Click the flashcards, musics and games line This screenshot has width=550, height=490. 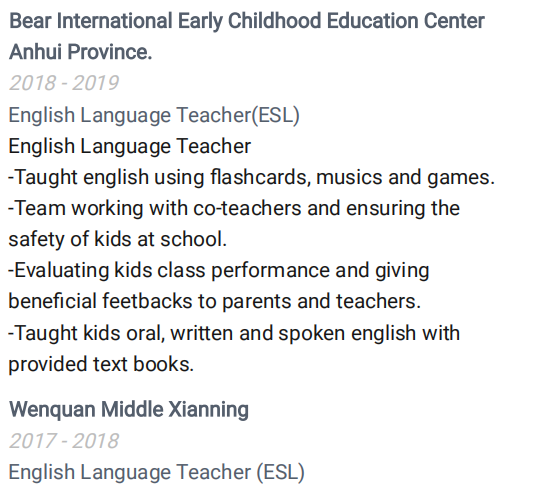pos(251,177)
